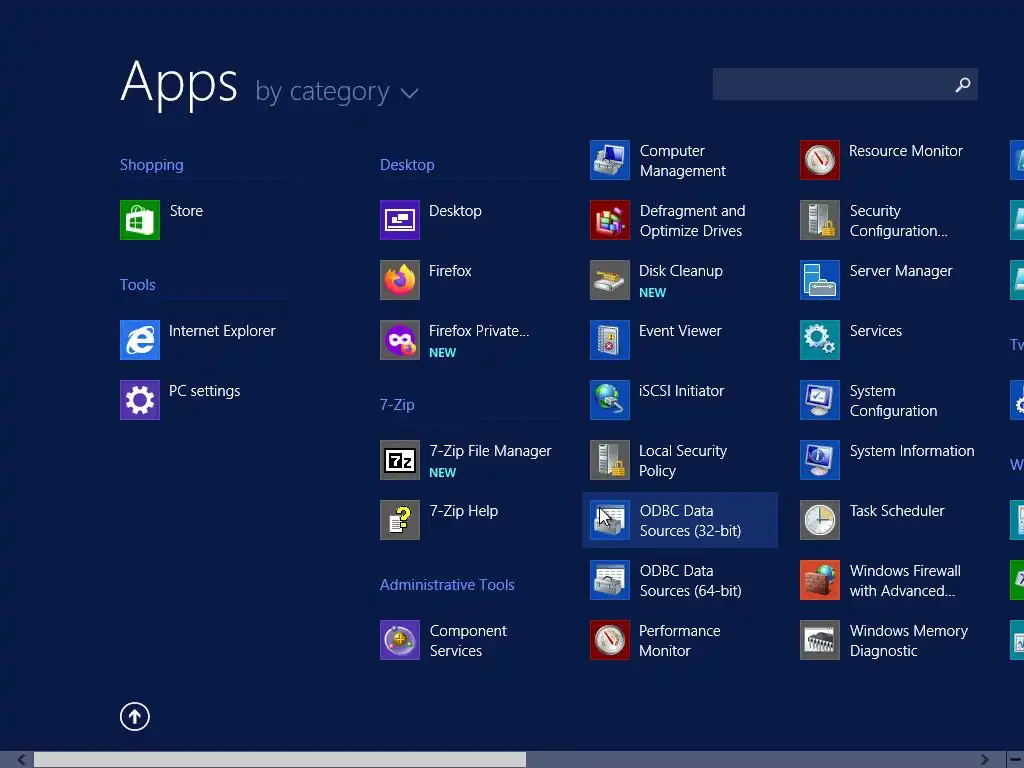Open Defragment and Optimize Drives icon
This screenshot has height=768, width=1024.
tap(610, 220)
